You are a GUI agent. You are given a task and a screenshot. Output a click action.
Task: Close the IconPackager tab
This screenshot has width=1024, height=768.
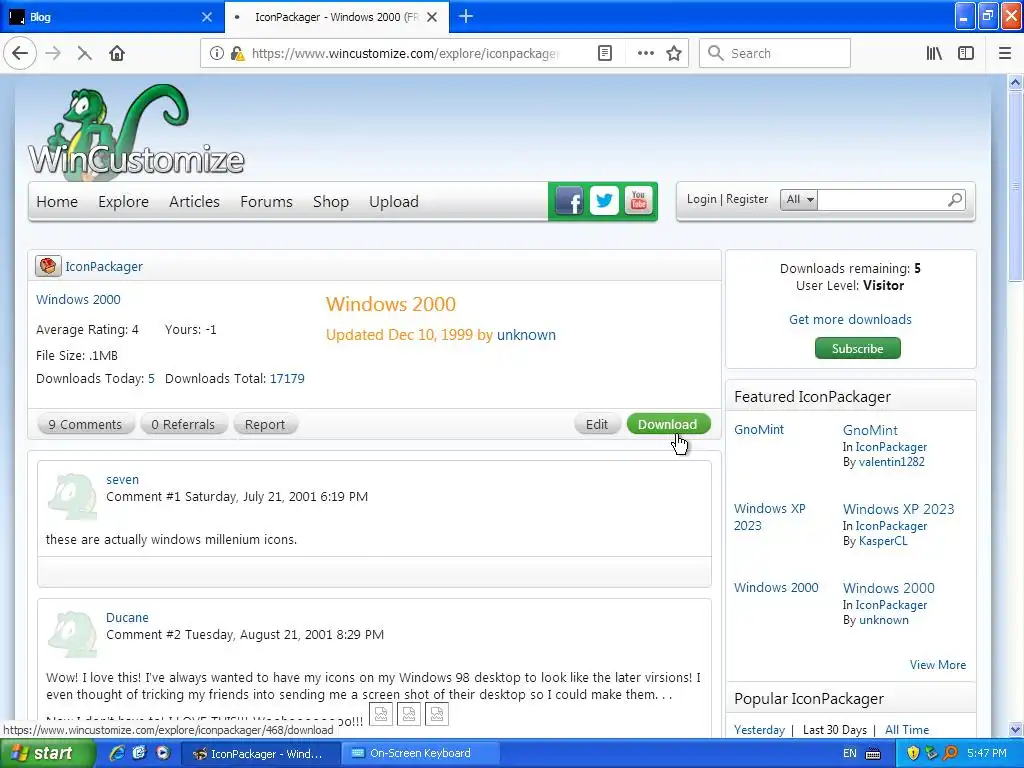coord(432,17)
